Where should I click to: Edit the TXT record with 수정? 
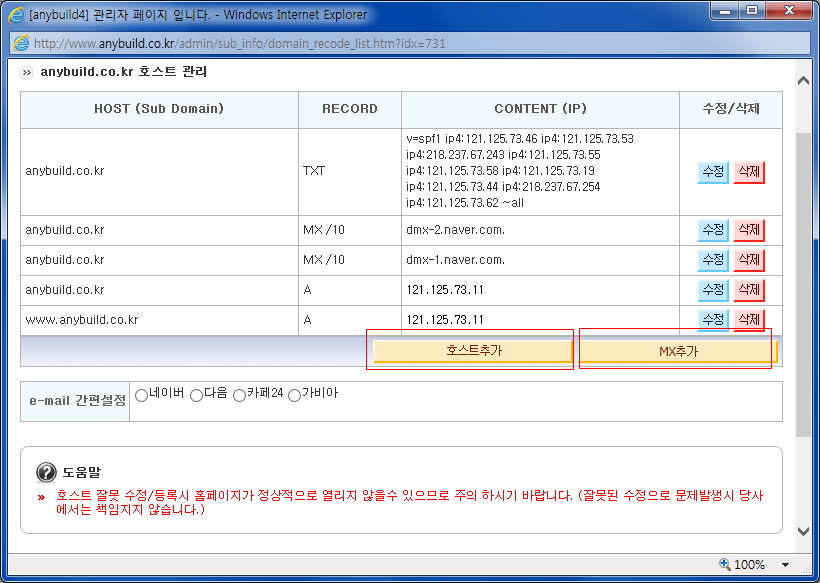tap(713, 172)
